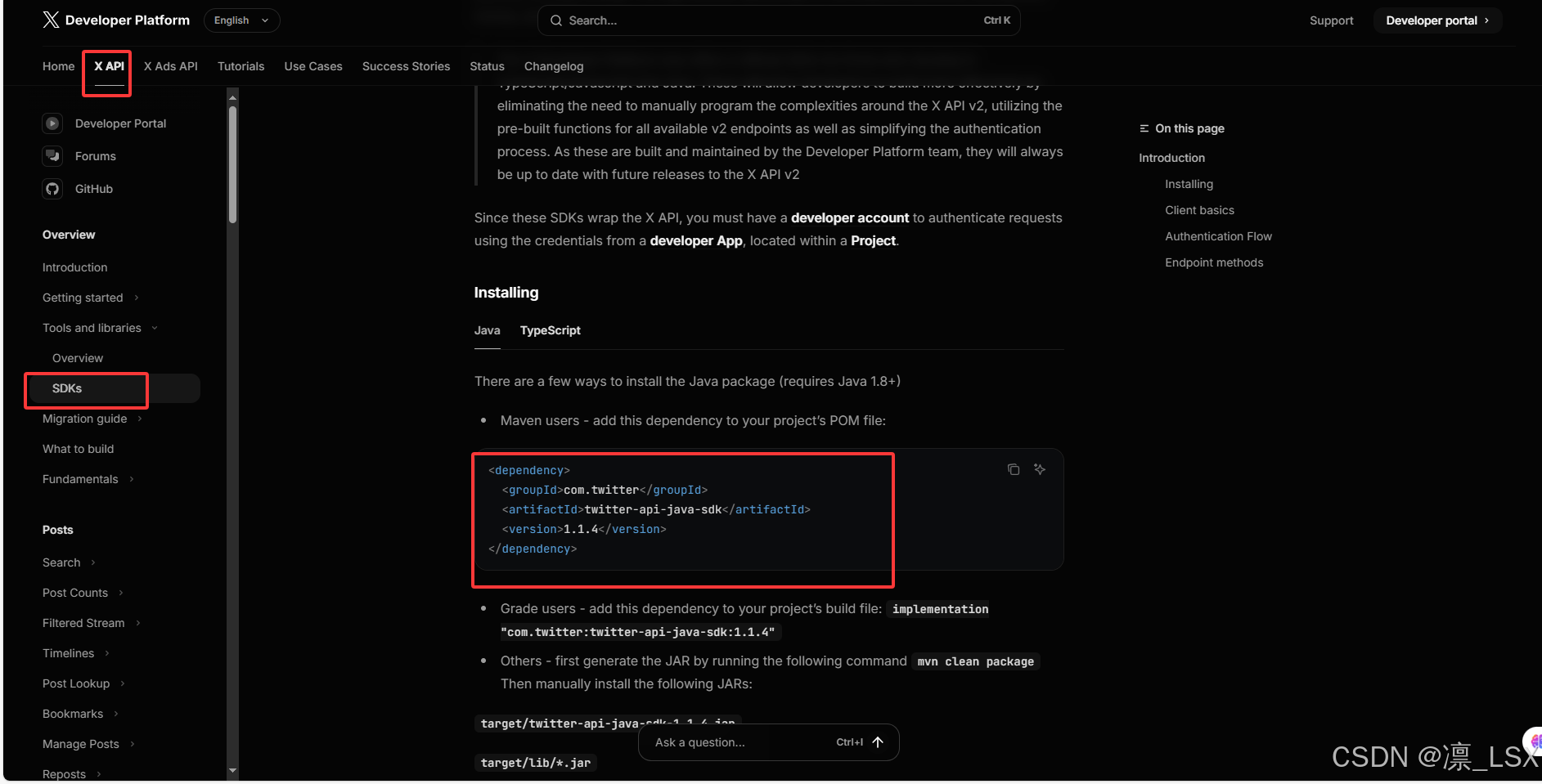
Task: Collapse the Tools and libraries section
Action: point(155,328)
